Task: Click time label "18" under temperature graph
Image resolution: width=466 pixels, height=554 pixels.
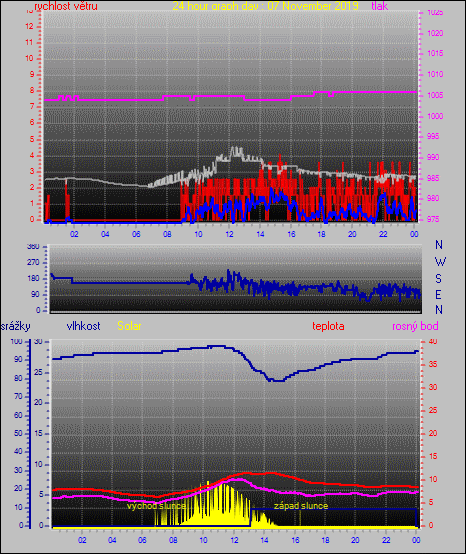Action: (x=325, y=540)
